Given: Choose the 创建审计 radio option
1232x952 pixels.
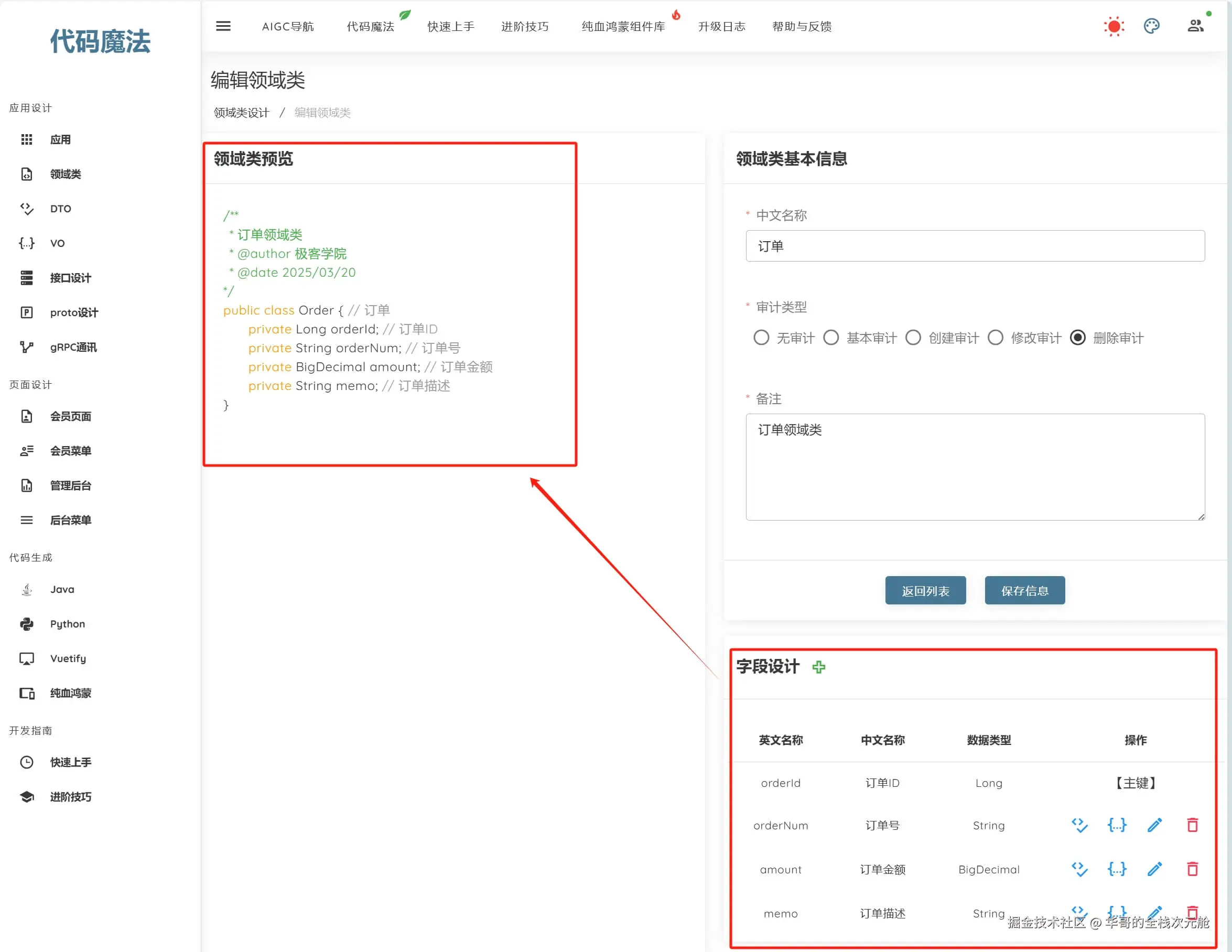Looking at the screenshot, I should pyautogui.click(x=913, y=338).
